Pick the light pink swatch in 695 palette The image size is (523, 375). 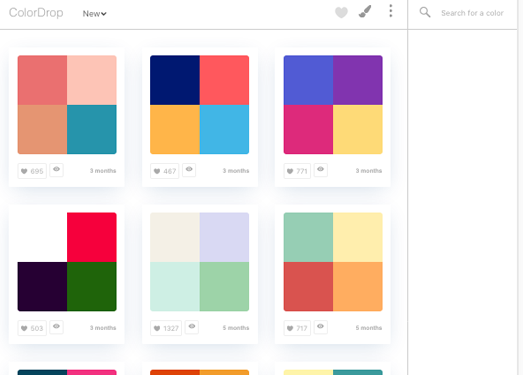[x=92, y=80]
